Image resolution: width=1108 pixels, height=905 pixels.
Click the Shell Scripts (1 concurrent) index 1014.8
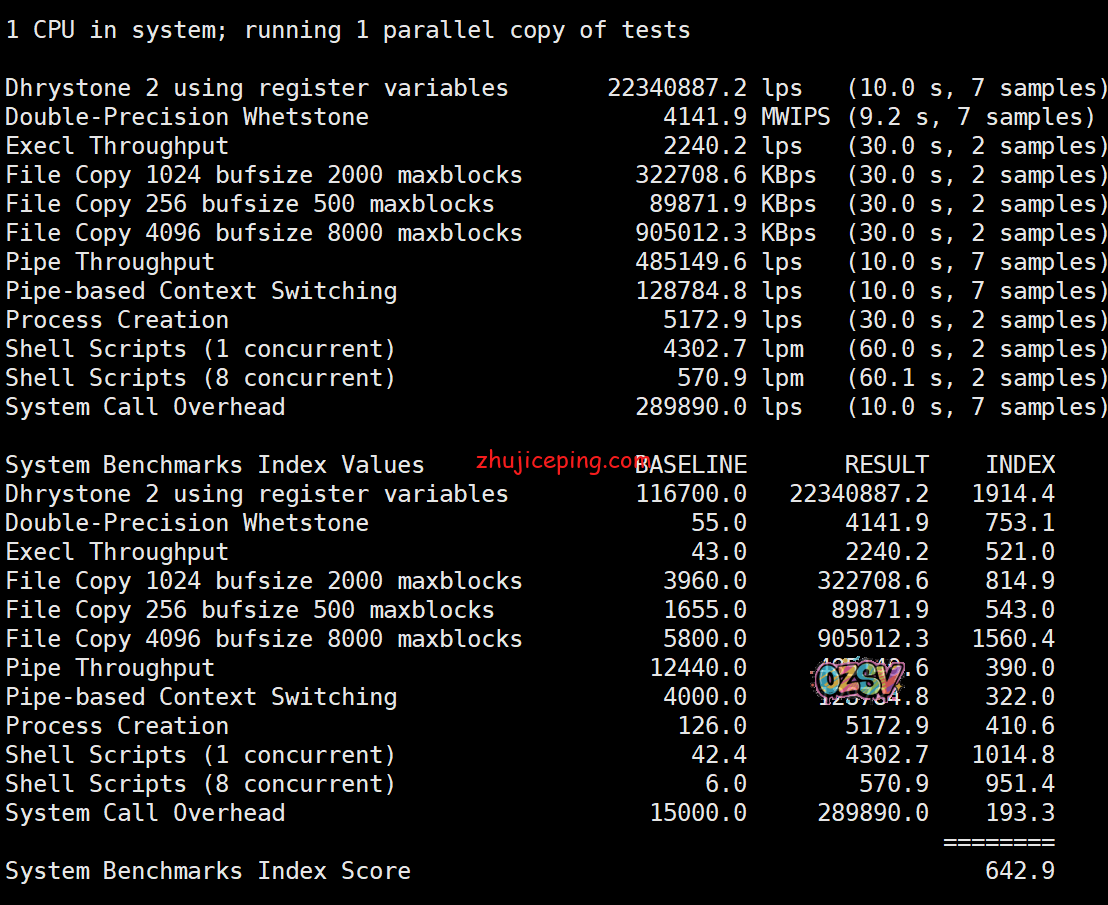1012,755
